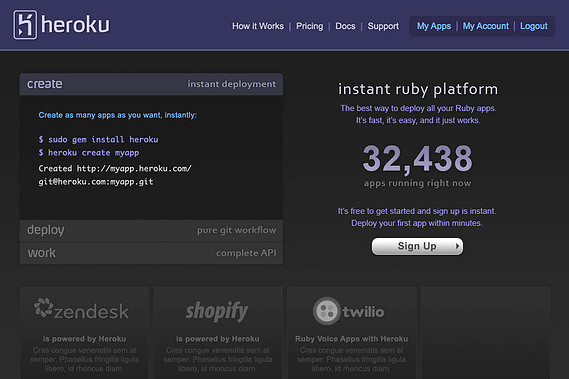The height and width of the screenshot is (379, 569).
Task: Click the arrow on Sign Up button
Action: 457,246
